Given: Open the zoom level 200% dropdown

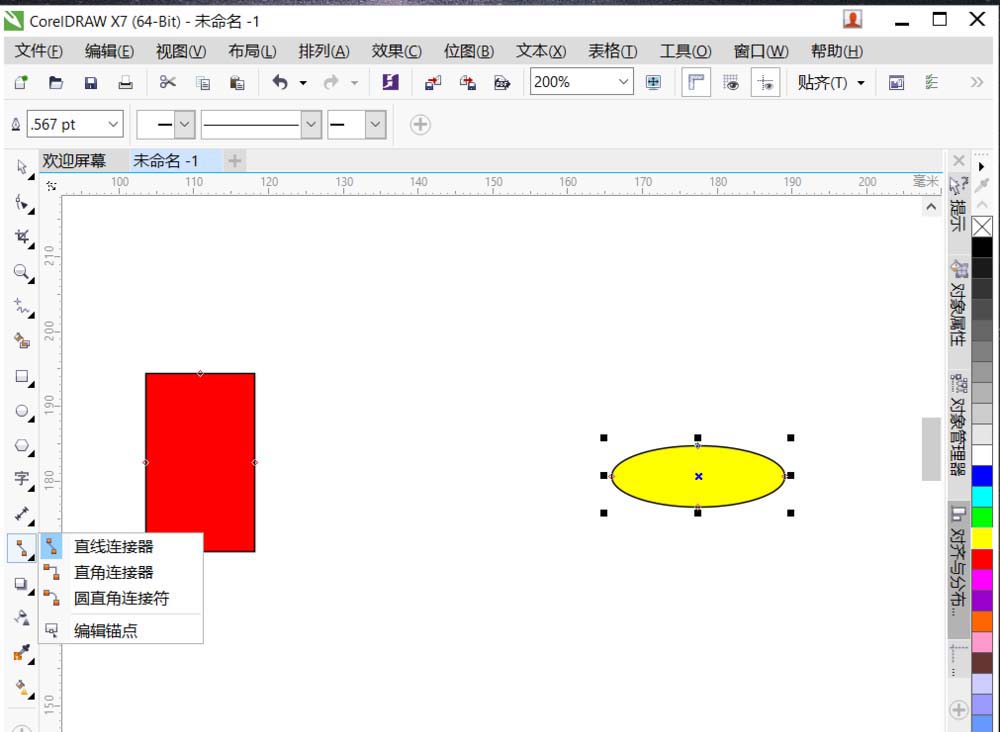Looking at the screenshot, I should (x=623, y=82).
